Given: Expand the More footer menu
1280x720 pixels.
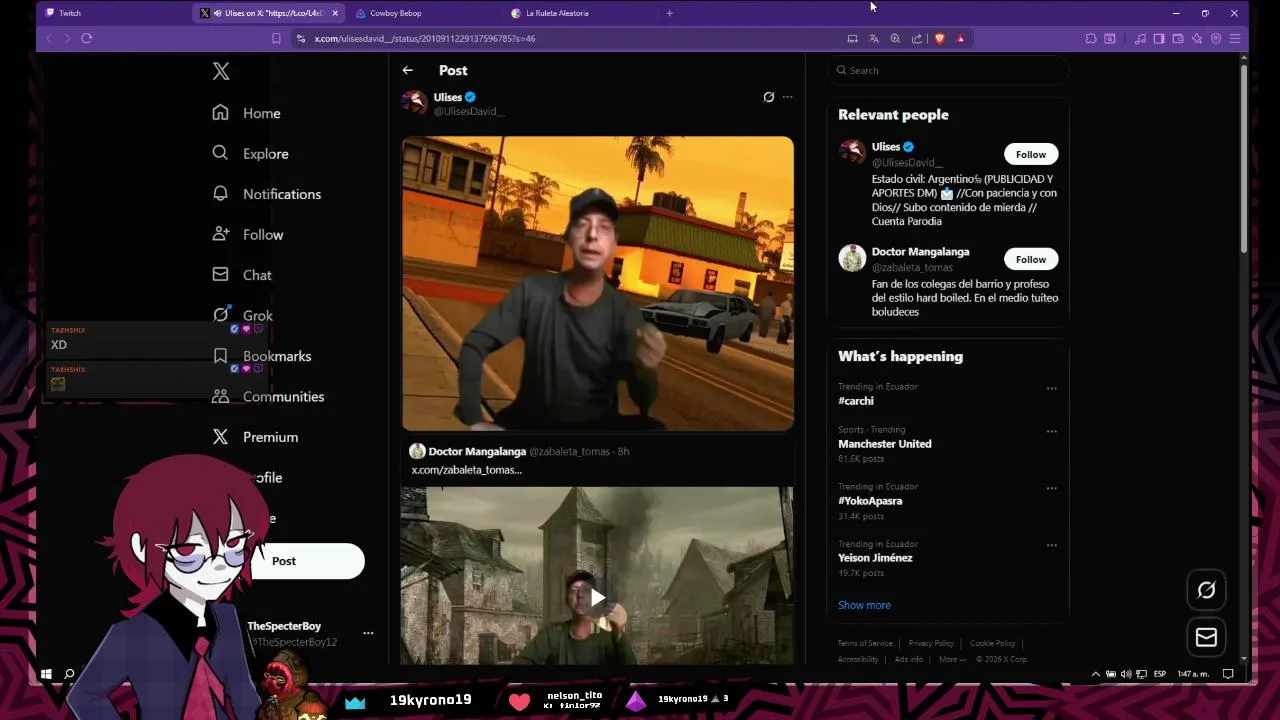Looking at the screenshot, I should 952,659.
